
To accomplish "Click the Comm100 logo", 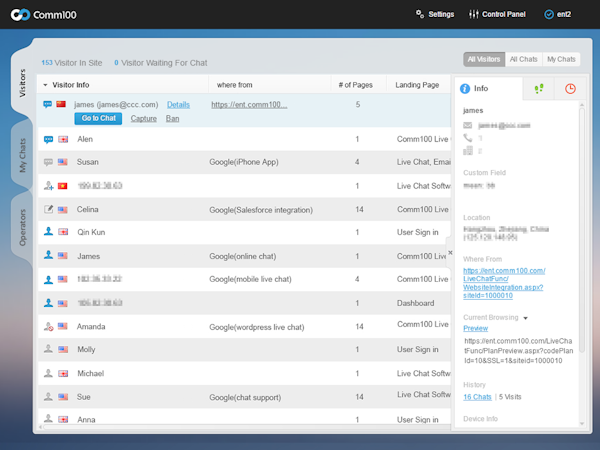I will point(43,15).
